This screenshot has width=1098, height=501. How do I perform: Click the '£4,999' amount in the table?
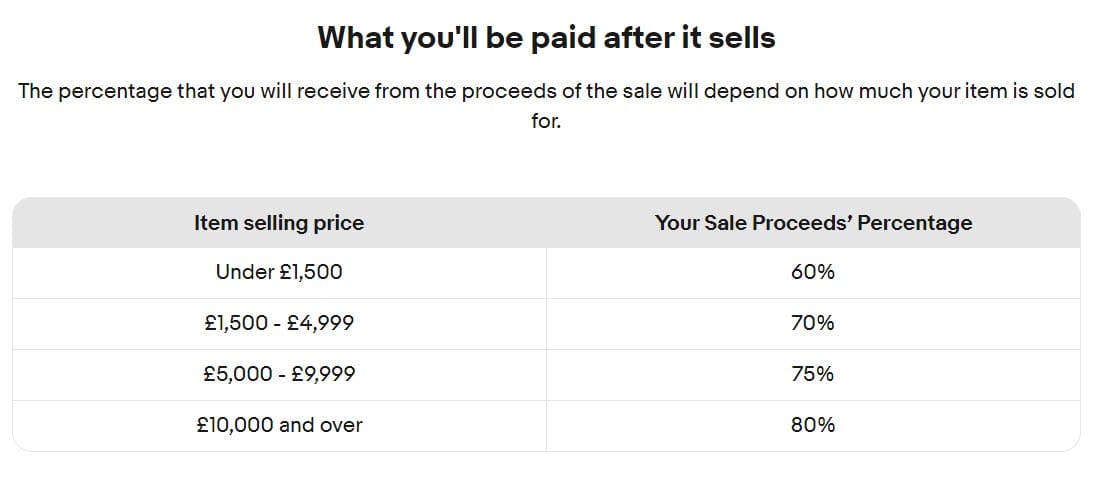click(x=320, y=323)
